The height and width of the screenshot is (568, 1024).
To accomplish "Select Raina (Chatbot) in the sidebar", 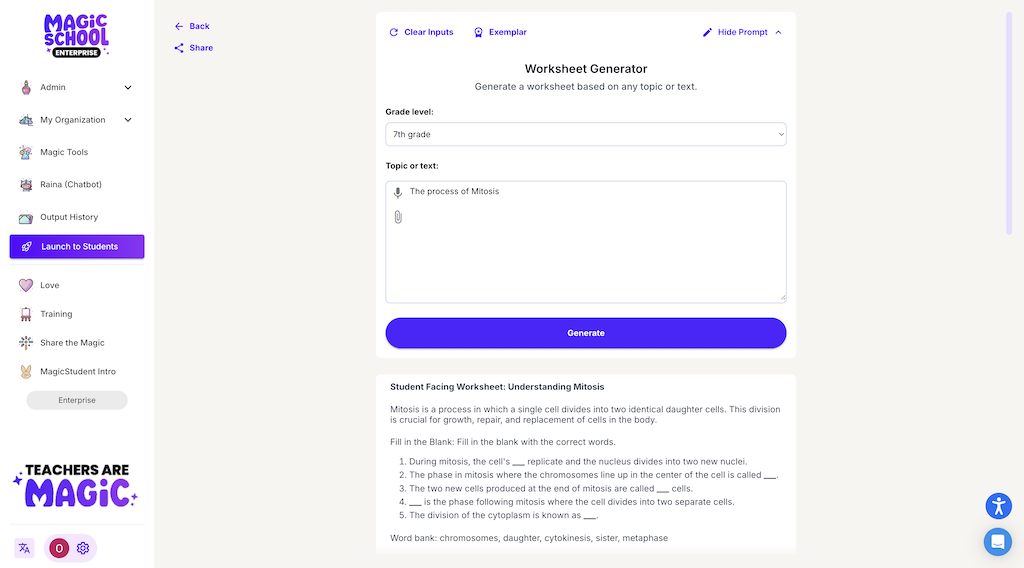I will (x=70, y=185).
